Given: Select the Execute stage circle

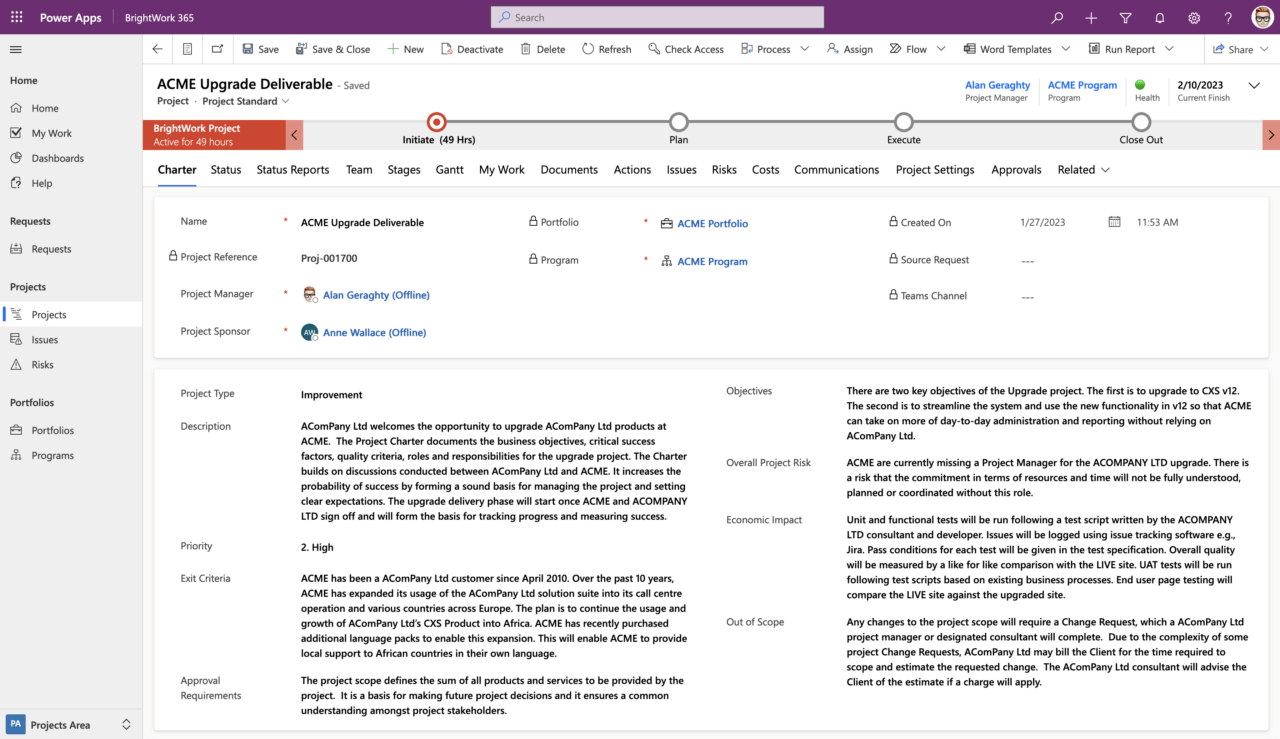Looking at the screenshot, I should point(903,122).
